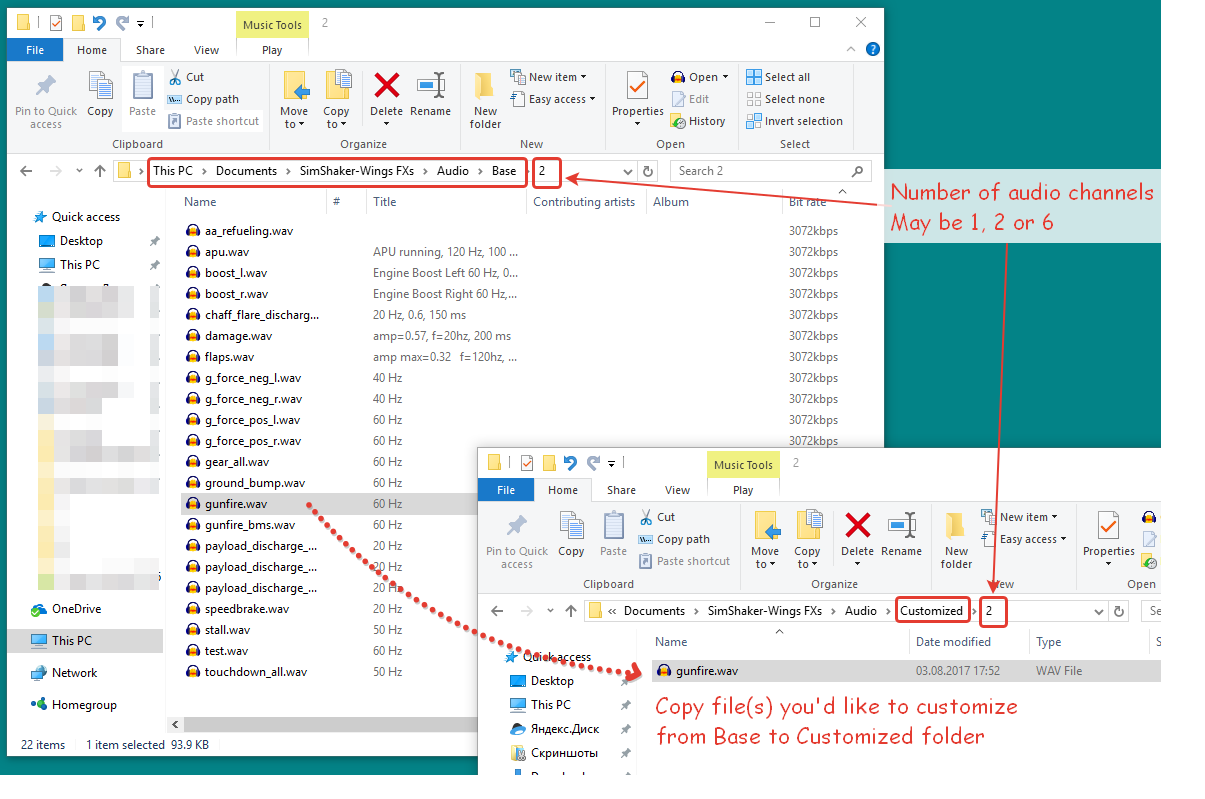Open the File tab in the back window

pyautogui.click(x=35, y=50)
